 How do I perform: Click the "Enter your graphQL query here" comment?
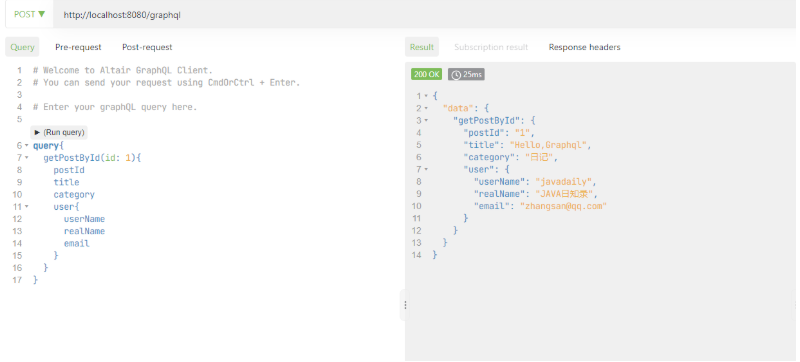115,107
